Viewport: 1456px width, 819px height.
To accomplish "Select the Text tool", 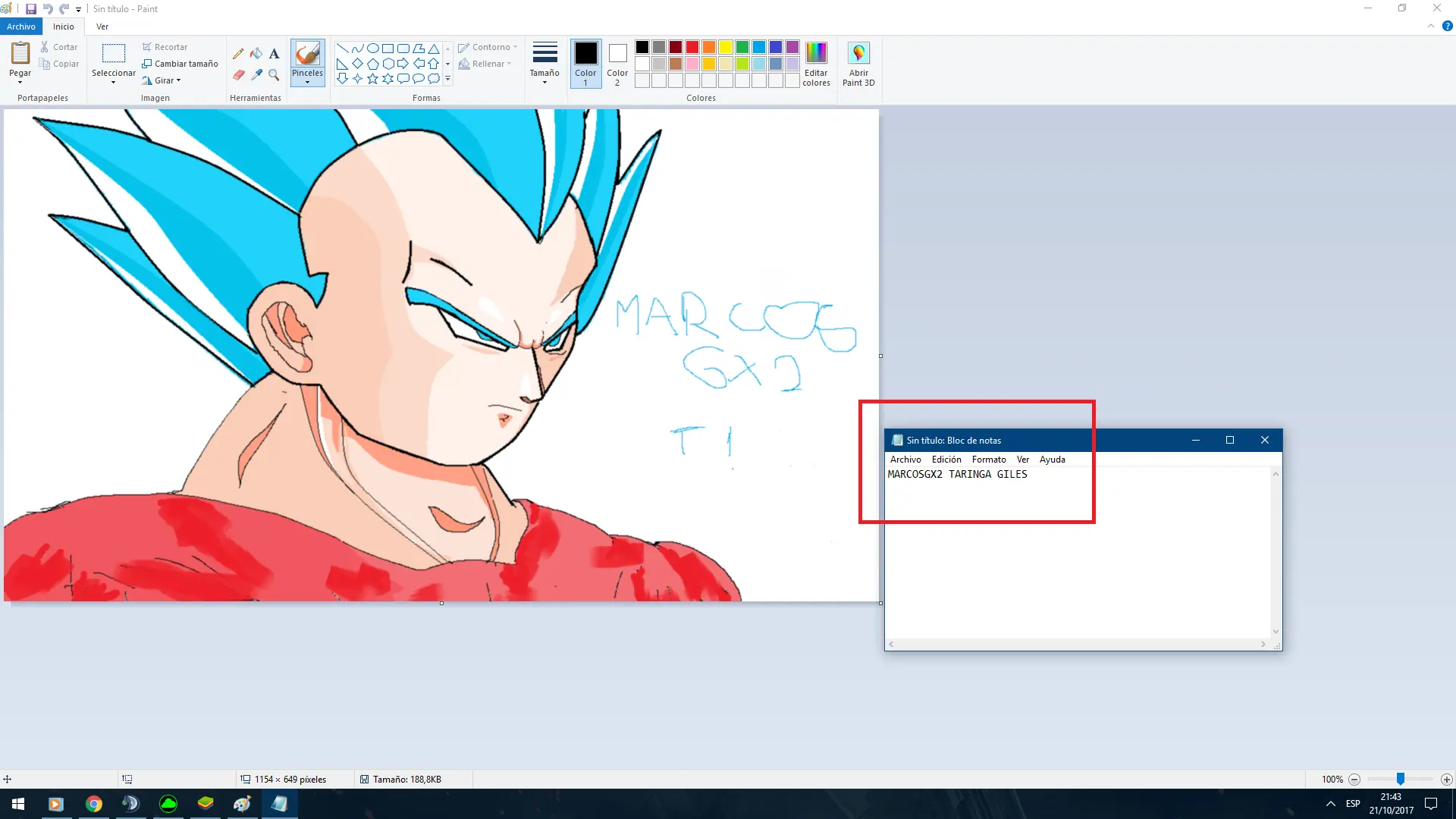I will [275, 54].
